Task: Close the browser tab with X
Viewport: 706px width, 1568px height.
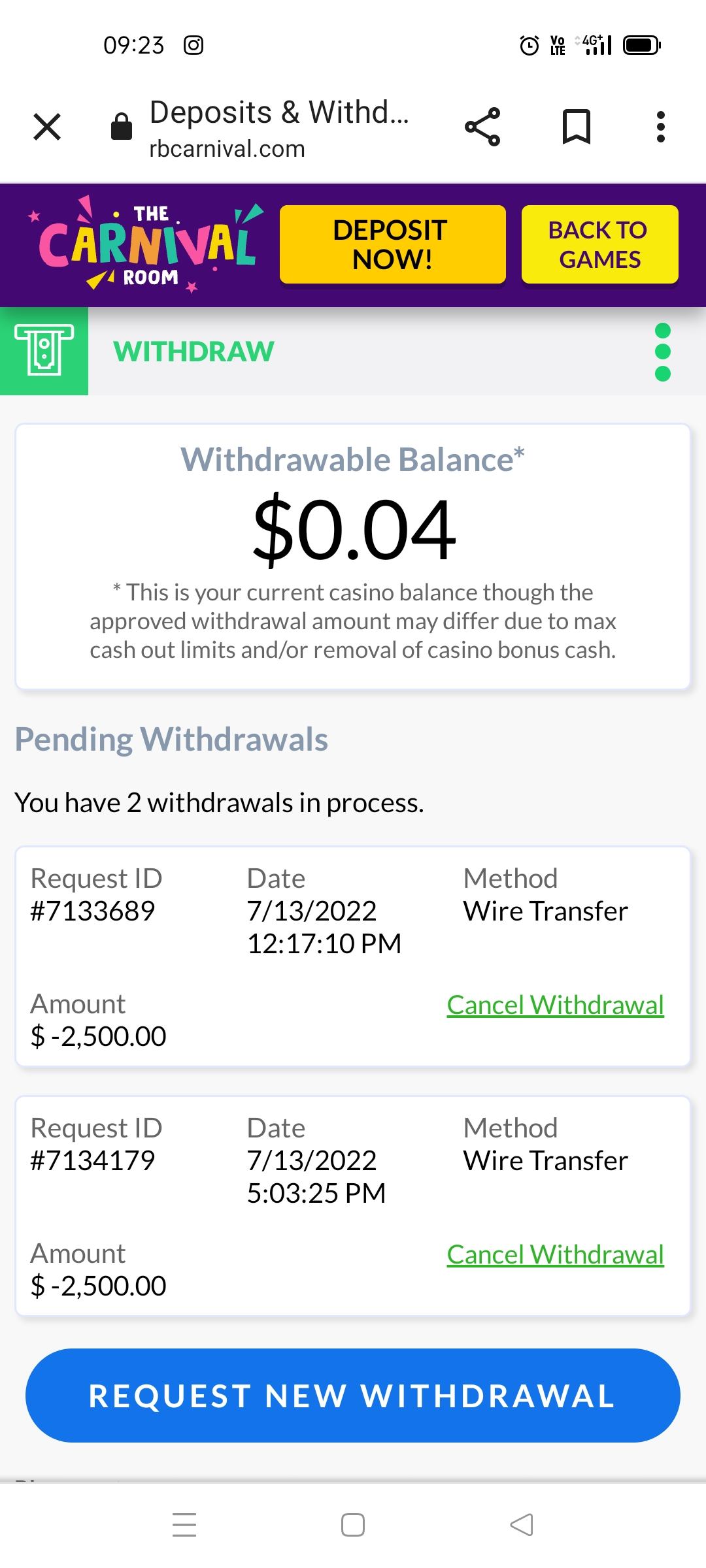Action: coord(47,127)
